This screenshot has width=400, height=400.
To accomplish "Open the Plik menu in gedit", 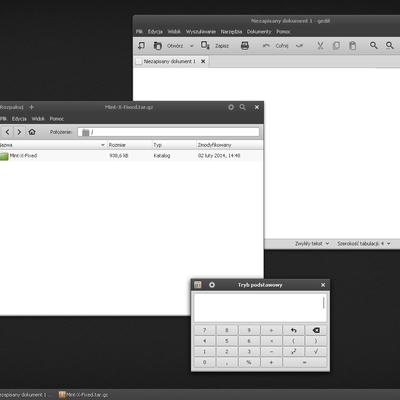I will point(139,32).
